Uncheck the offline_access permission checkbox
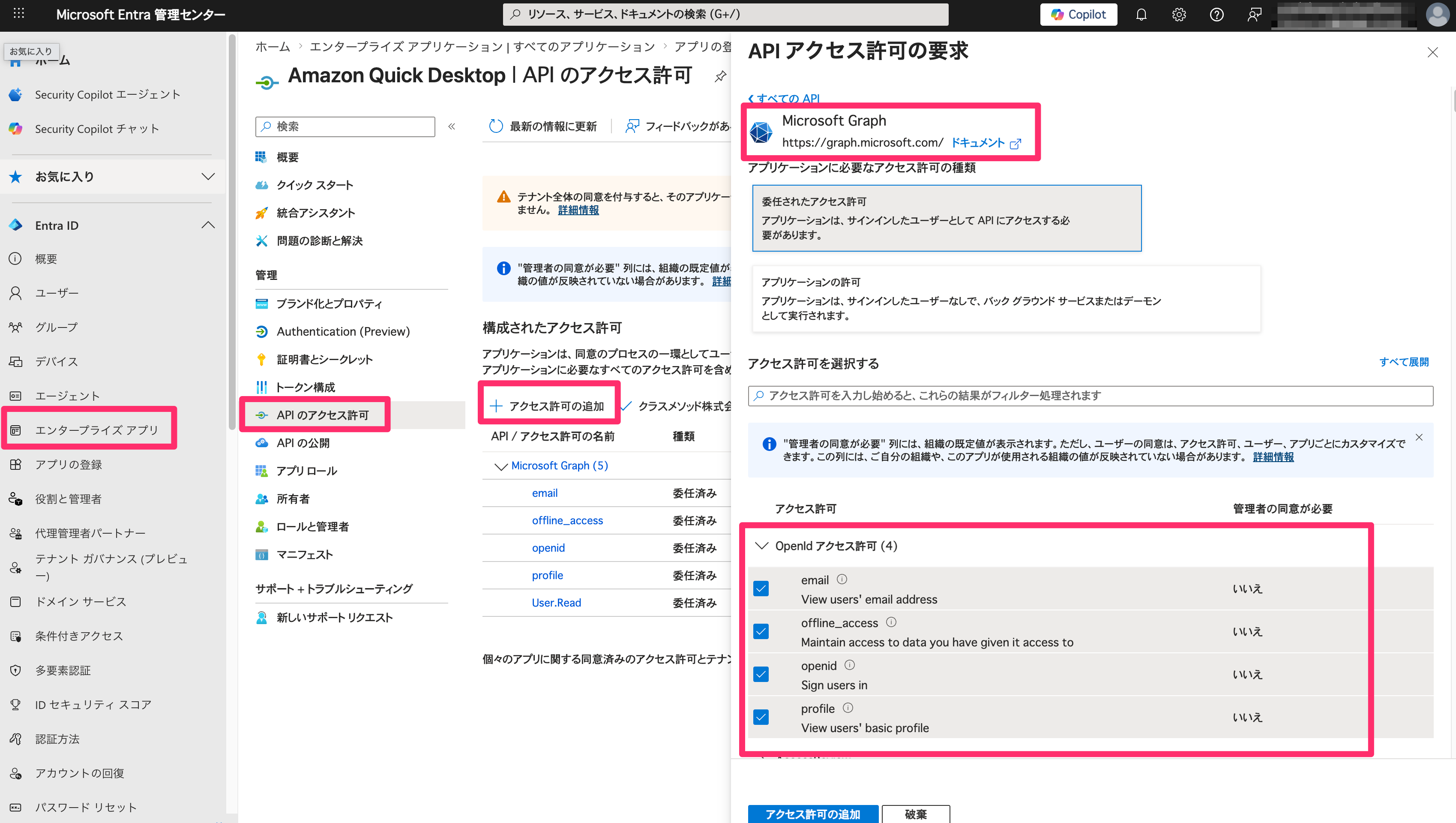The image size is (1456, 823). point(761,631)
